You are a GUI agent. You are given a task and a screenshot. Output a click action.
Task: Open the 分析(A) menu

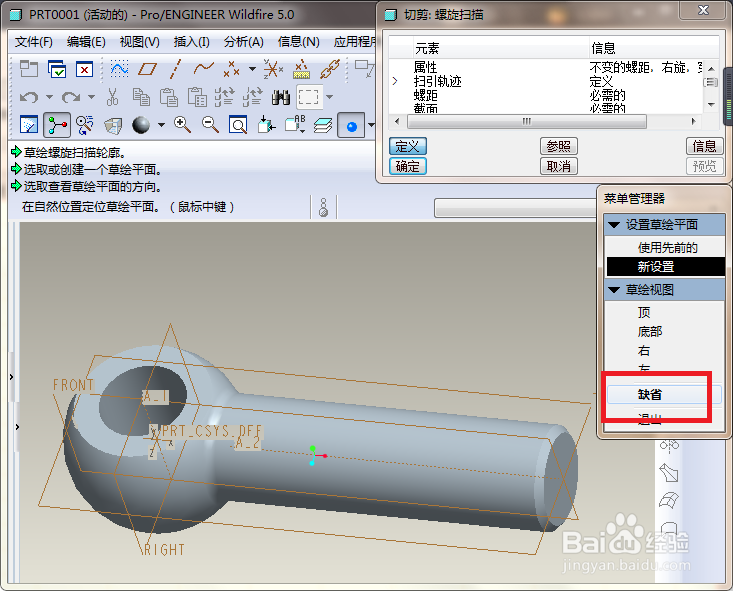coord(244,42)
